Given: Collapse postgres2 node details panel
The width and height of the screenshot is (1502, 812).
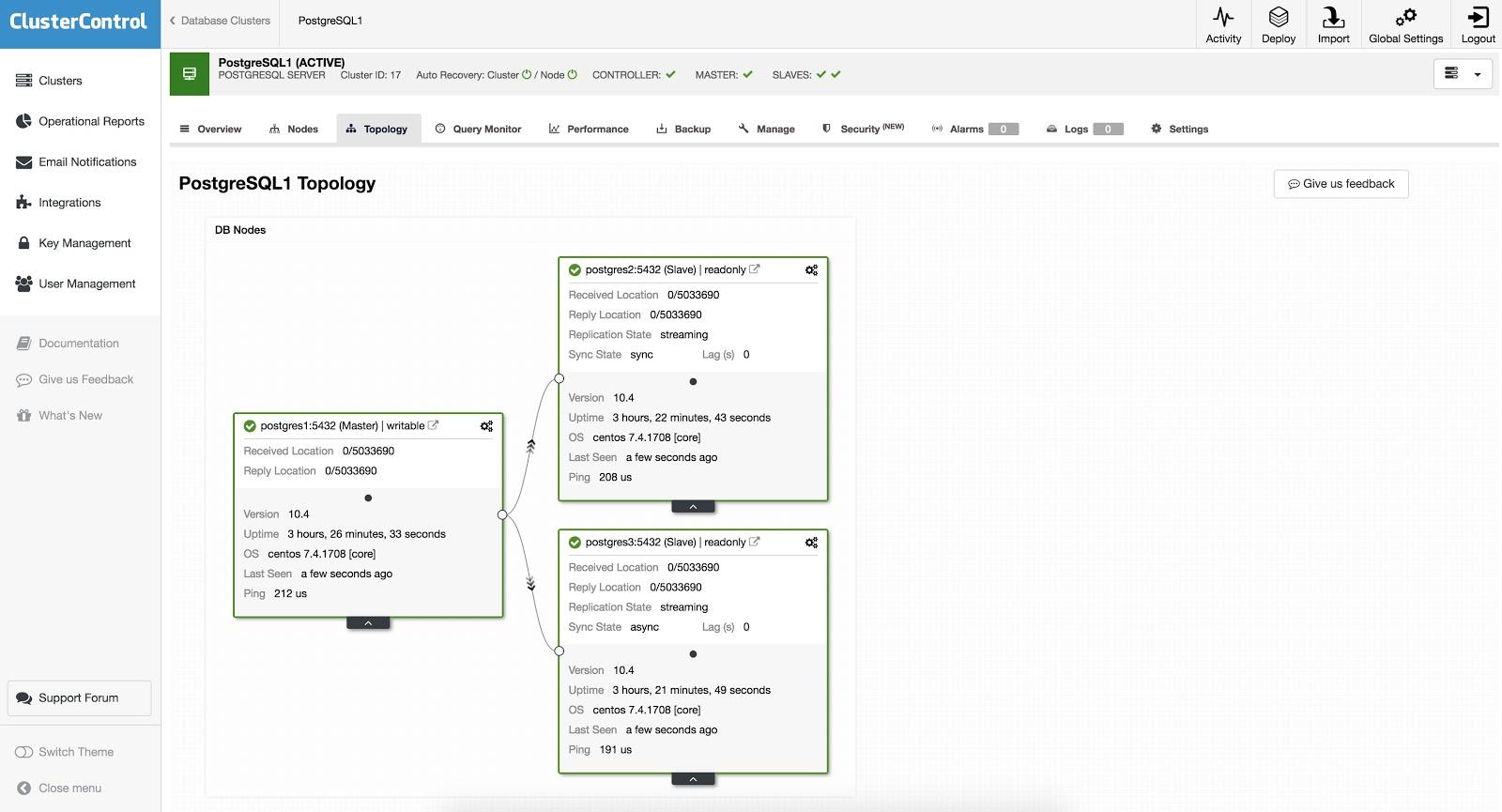Looking at the screenshot, I should tap(693, 507).
